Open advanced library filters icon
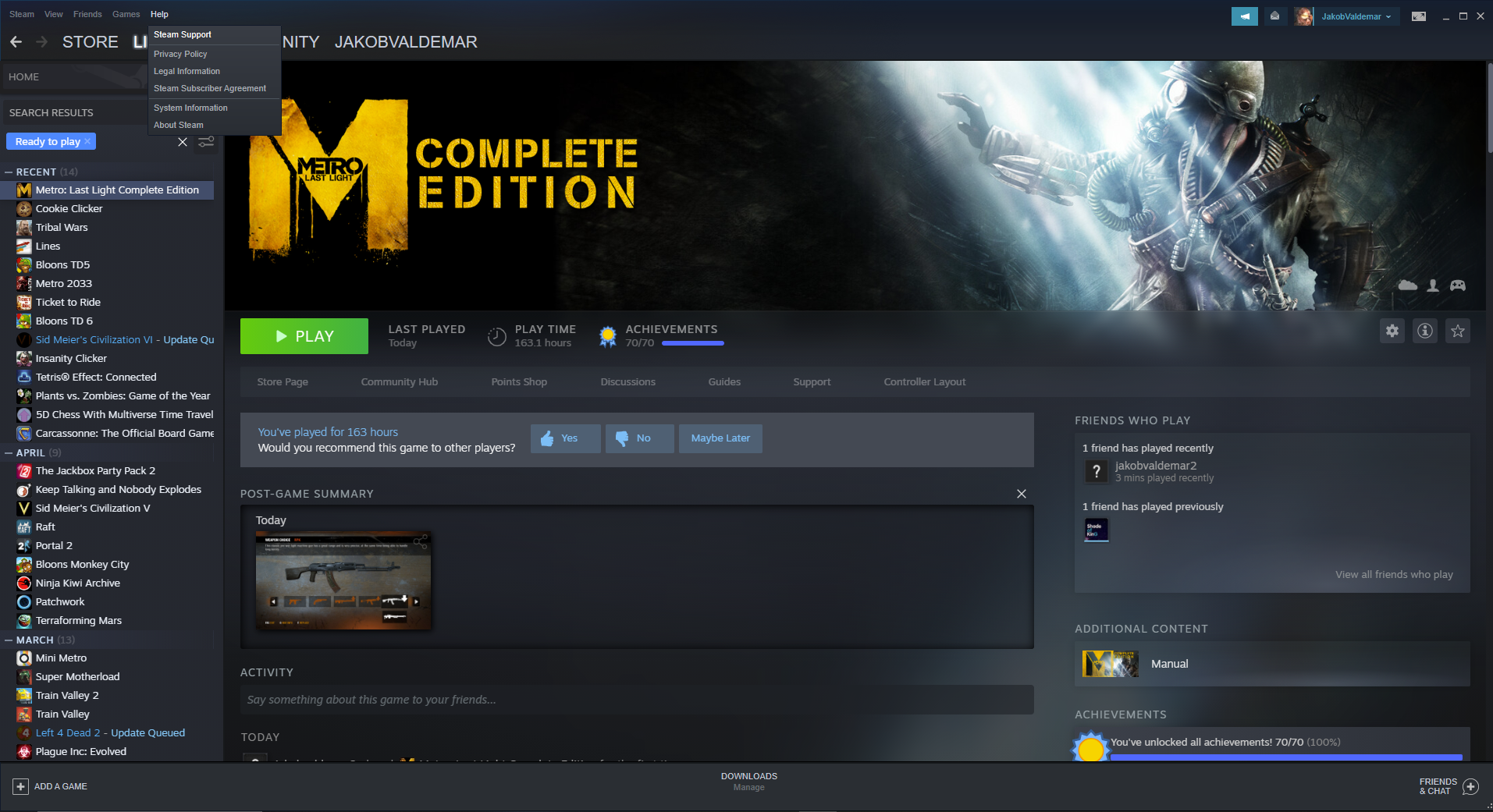Image resolution: width=1493 pixels, height=812 pixels. tap(206, 142)
